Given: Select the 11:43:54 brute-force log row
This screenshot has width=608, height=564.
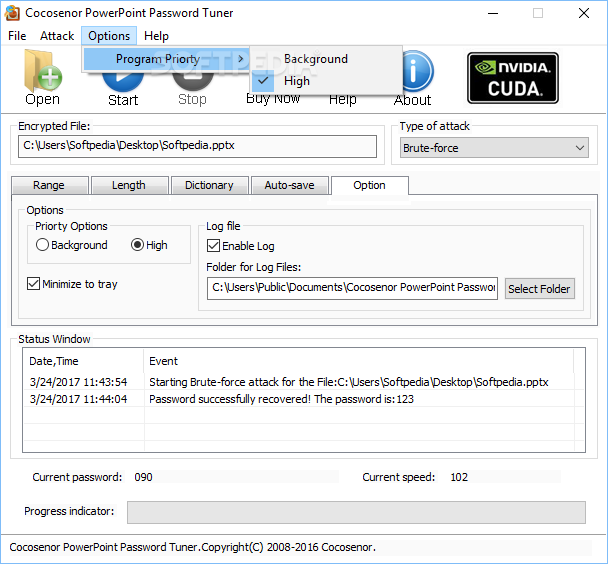Looking at the screenshot, I should pyautogui.click(x=304, y=382).
